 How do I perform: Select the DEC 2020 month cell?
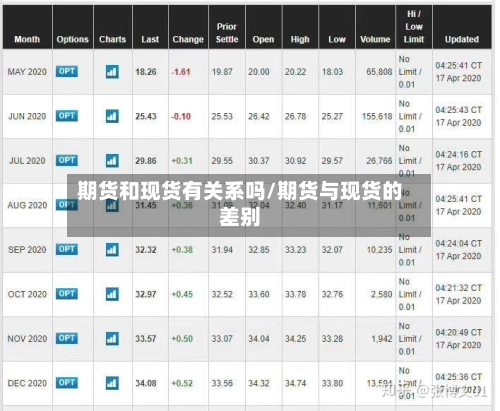pos(27,383)
